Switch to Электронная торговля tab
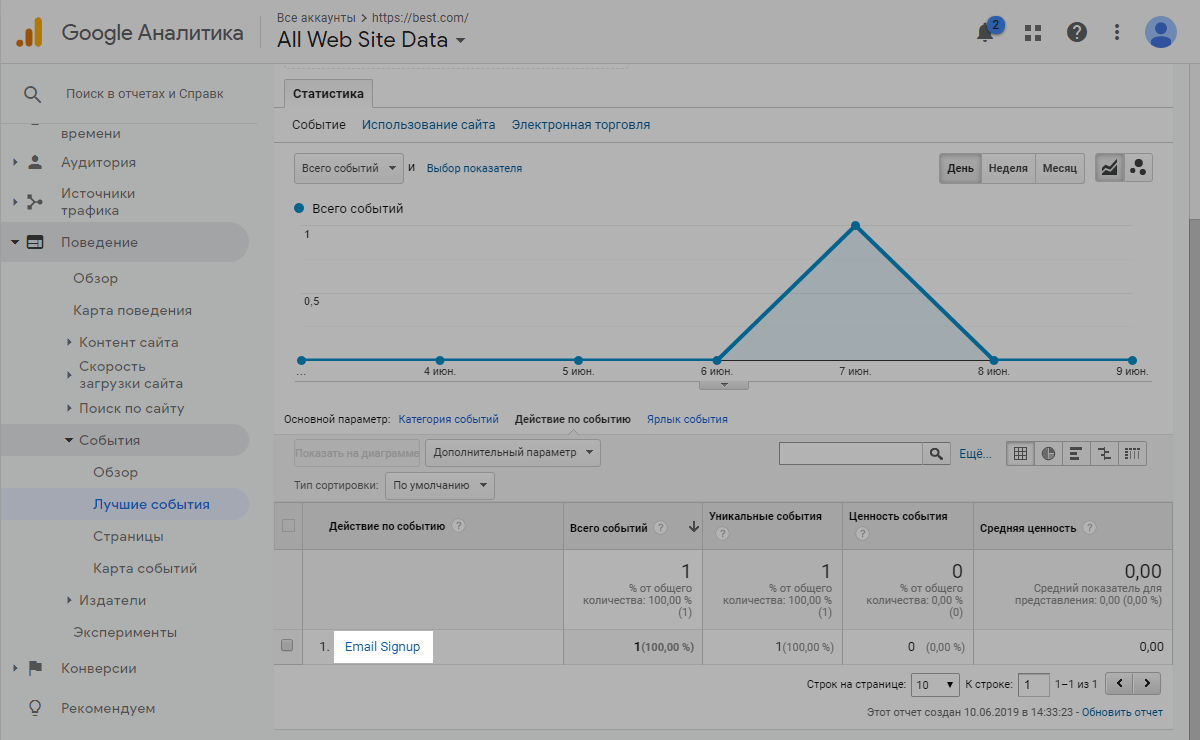This screenshot has height=740, width=1200. point(580,125)
